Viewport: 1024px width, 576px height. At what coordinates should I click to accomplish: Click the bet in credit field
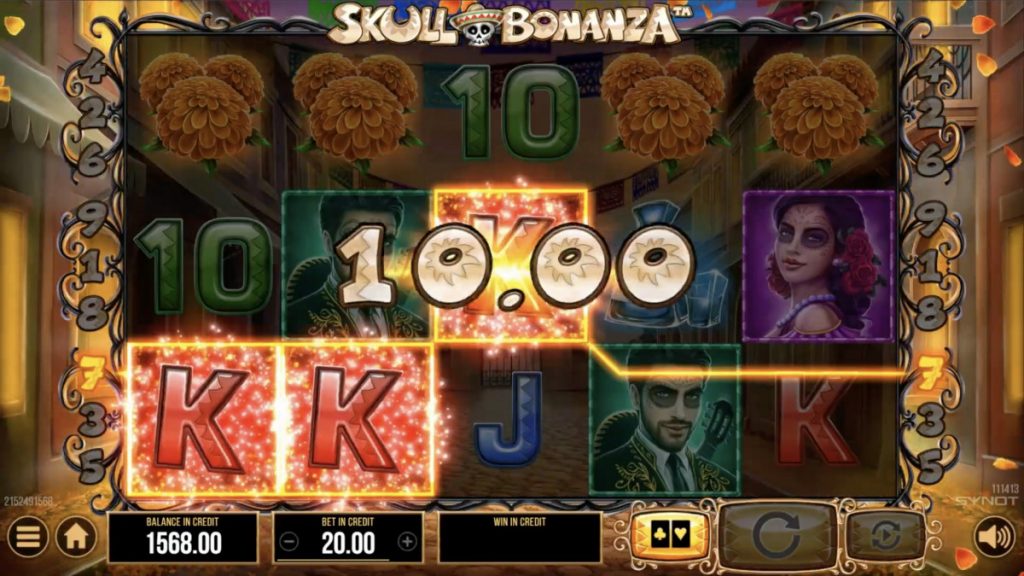point(348,537)
